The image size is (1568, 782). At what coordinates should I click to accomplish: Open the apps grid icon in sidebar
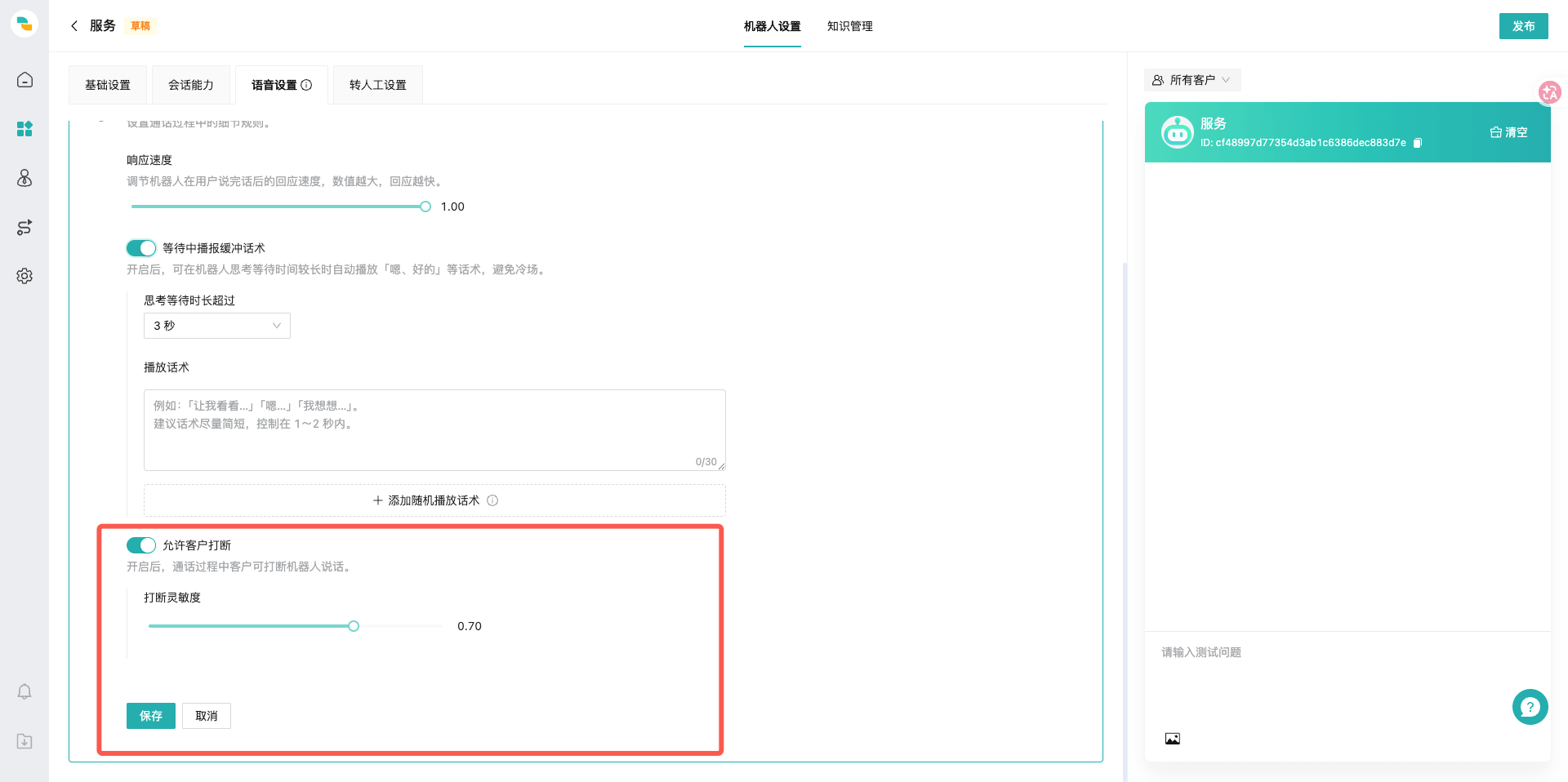24,129
